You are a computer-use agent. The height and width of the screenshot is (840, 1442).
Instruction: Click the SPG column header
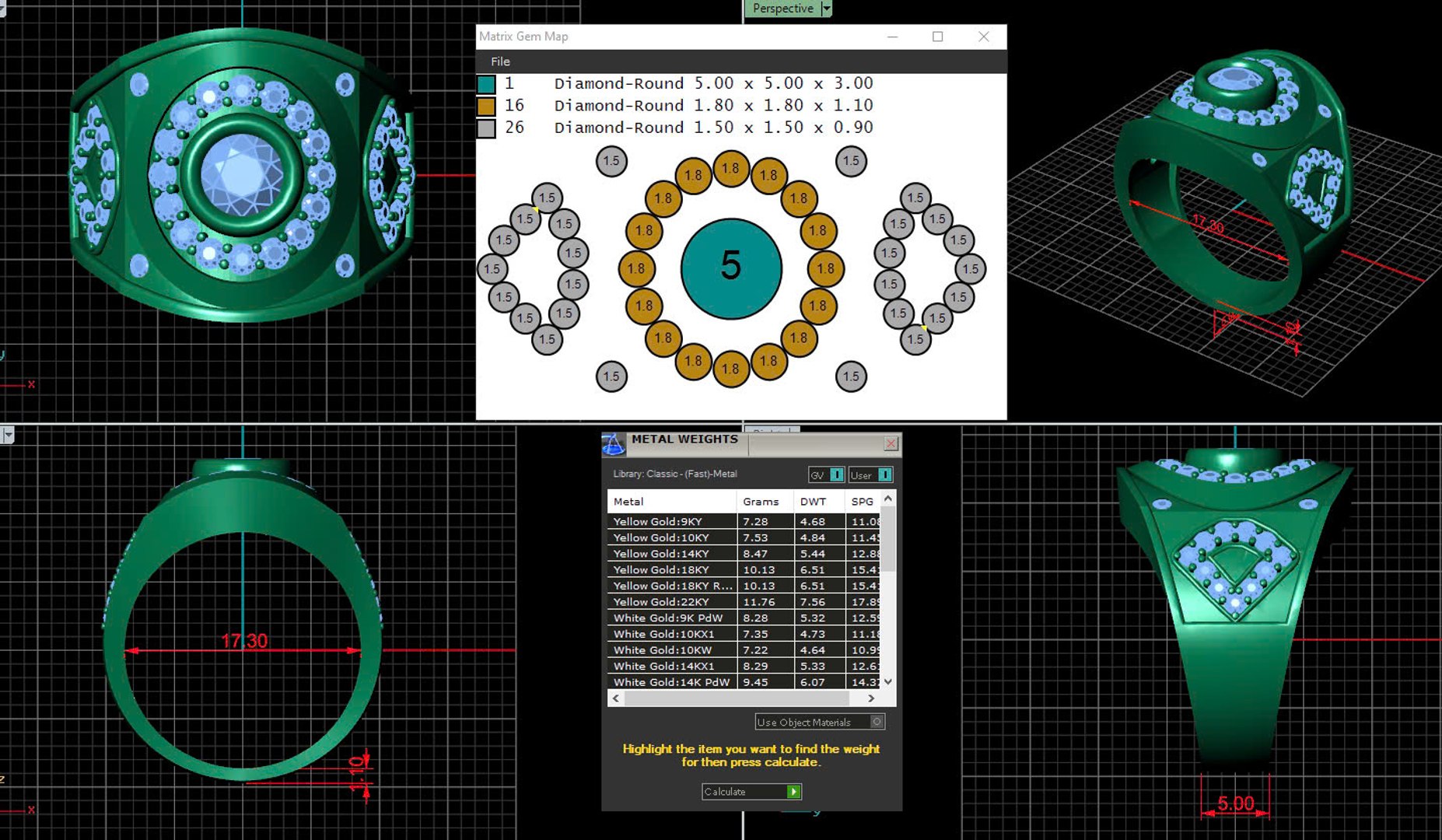(863, 502)
